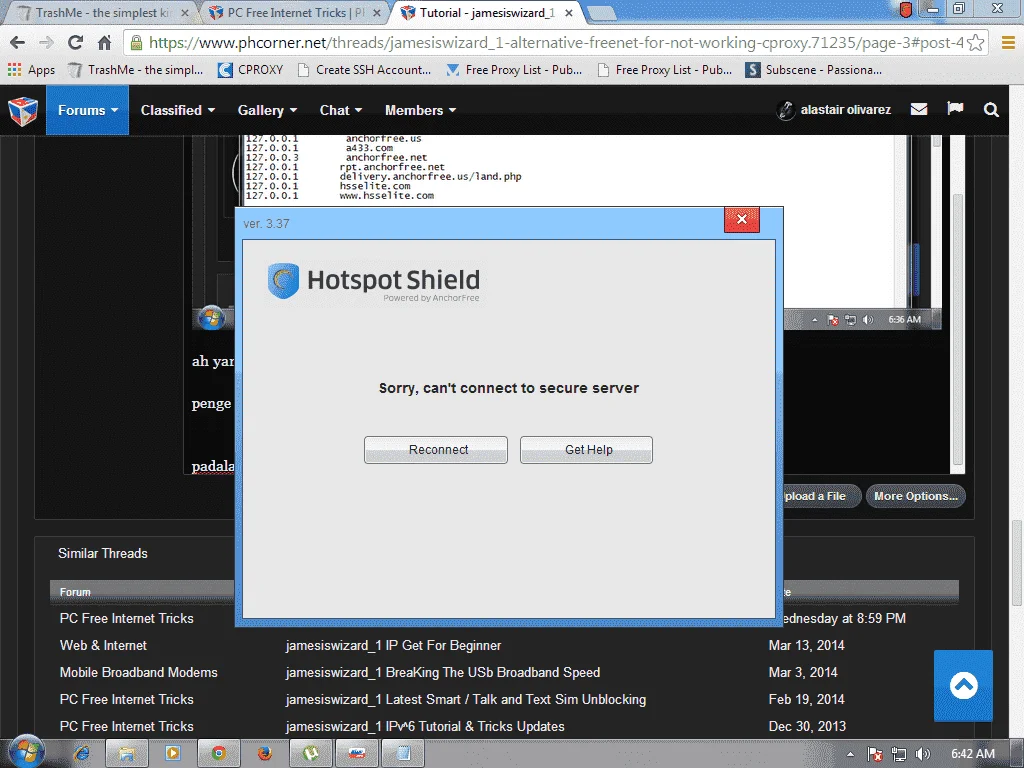Open IPv6 Tutorial & Tricks Updates thread
Image resolution: width=1024 pixels, height=768 pixels.
point(425,726)
